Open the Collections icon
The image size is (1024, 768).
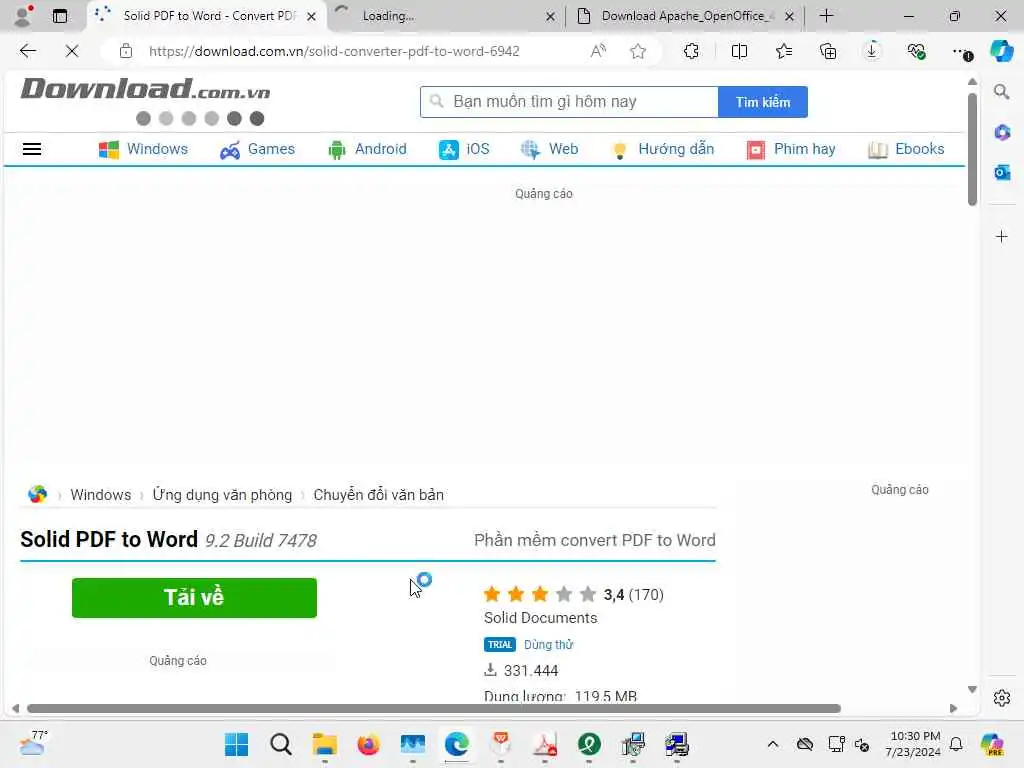tap(828, 51)
